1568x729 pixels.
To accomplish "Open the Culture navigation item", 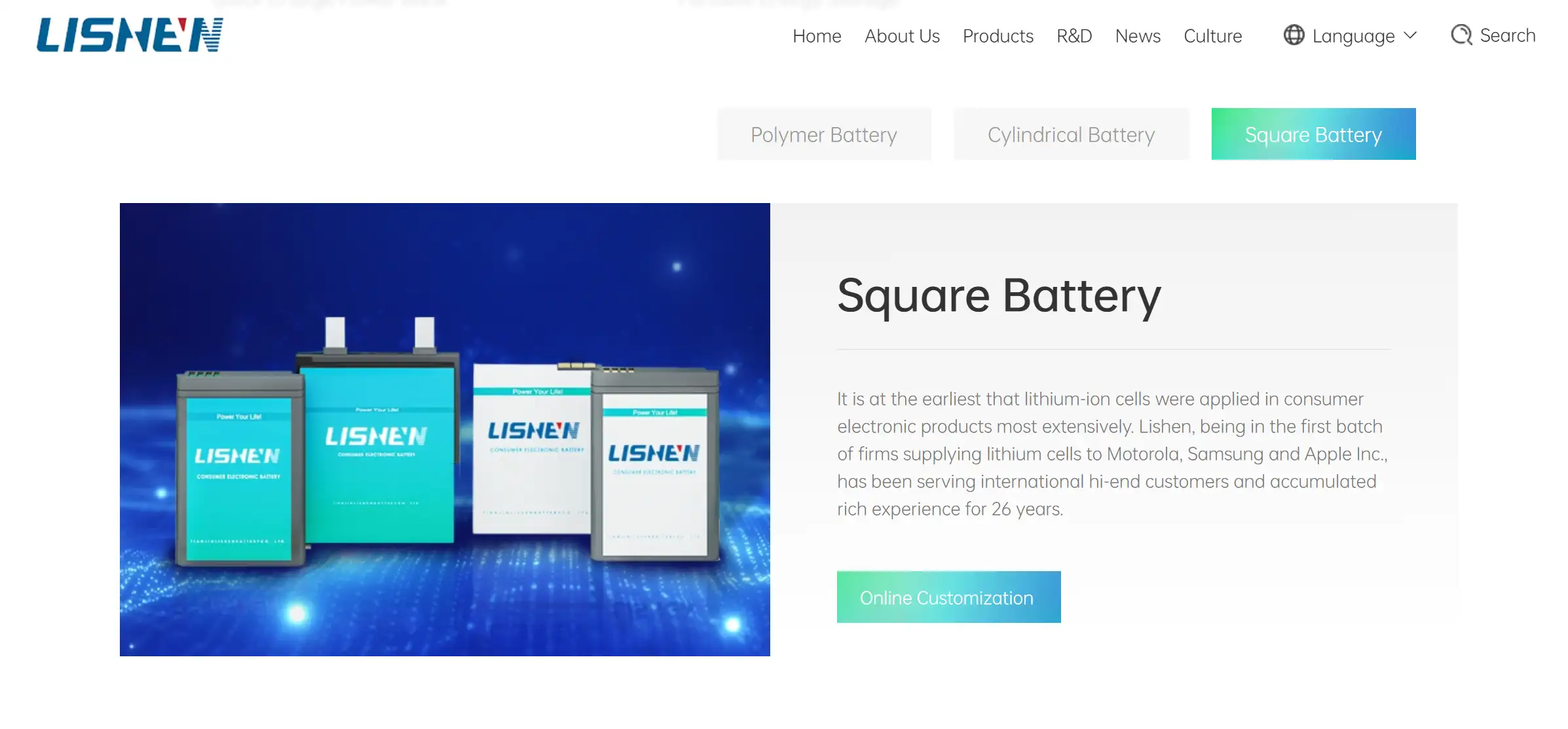I will click(x=1212, y=36).
